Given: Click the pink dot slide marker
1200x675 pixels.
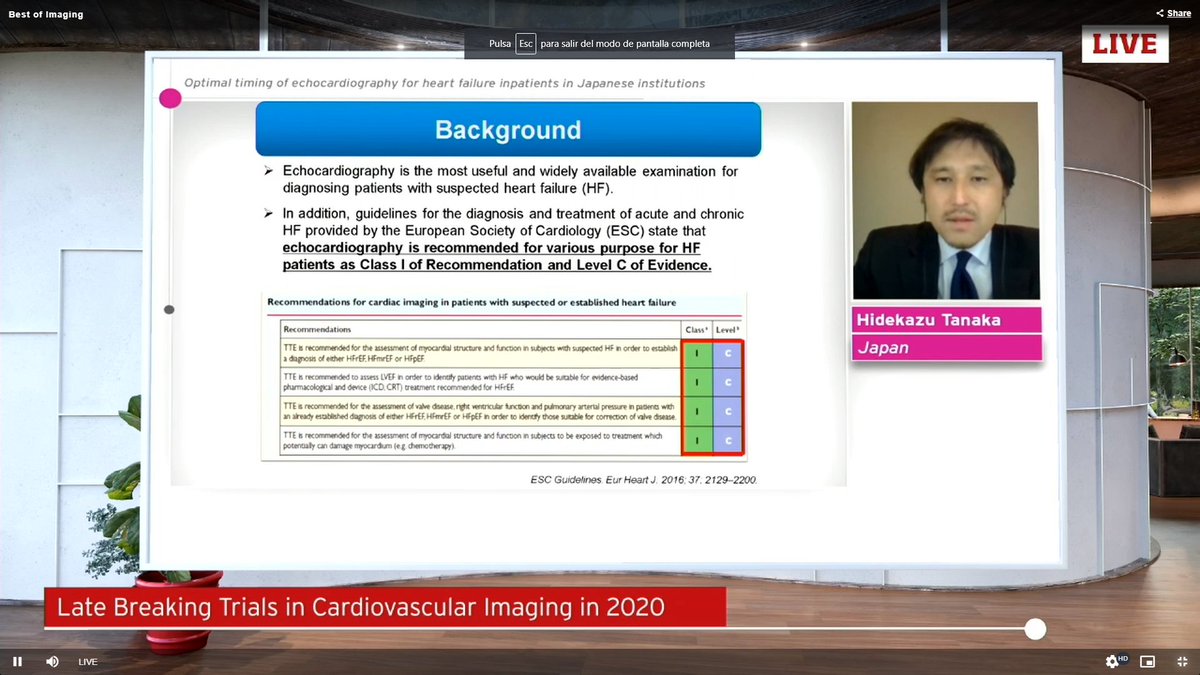Looking at the screenshot, I should pyautogui.click(x=170, y=98).
